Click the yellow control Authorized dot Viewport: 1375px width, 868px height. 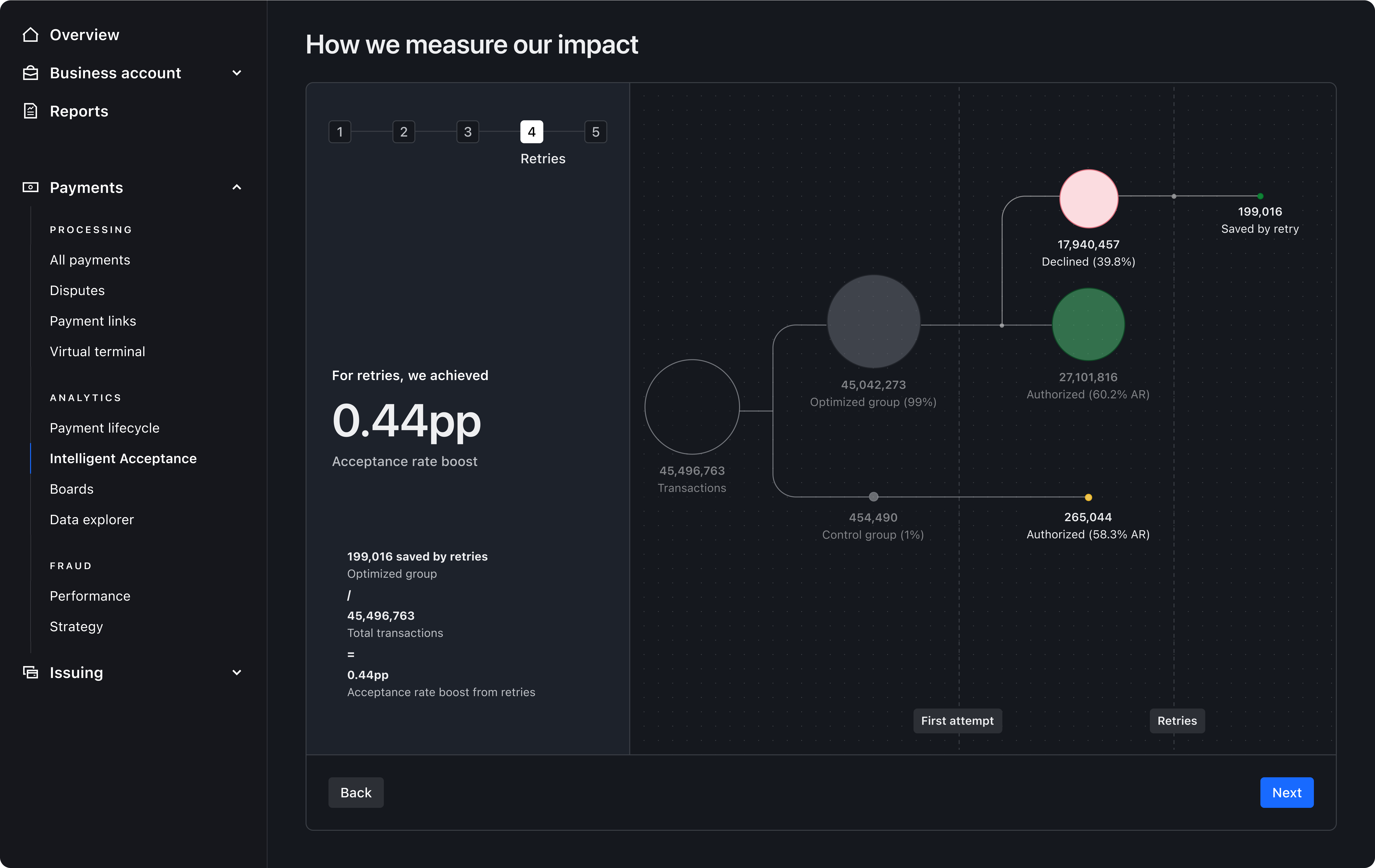click(1088, 498)
